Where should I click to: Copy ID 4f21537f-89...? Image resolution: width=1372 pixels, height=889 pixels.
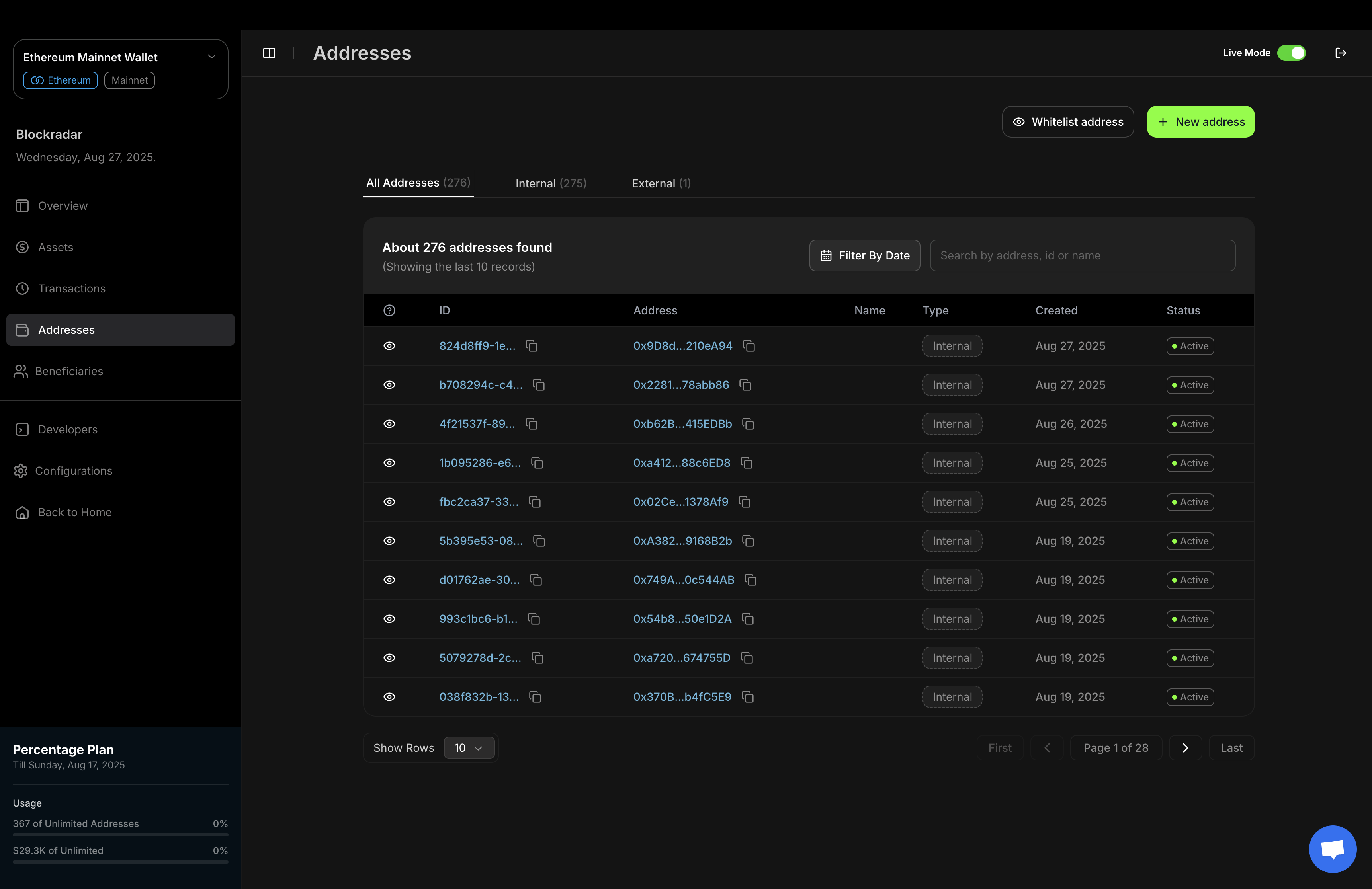(532, 424)
